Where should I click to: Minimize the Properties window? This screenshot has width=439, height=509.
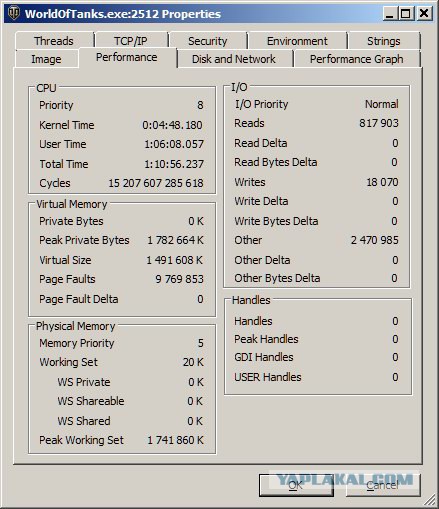389,14
